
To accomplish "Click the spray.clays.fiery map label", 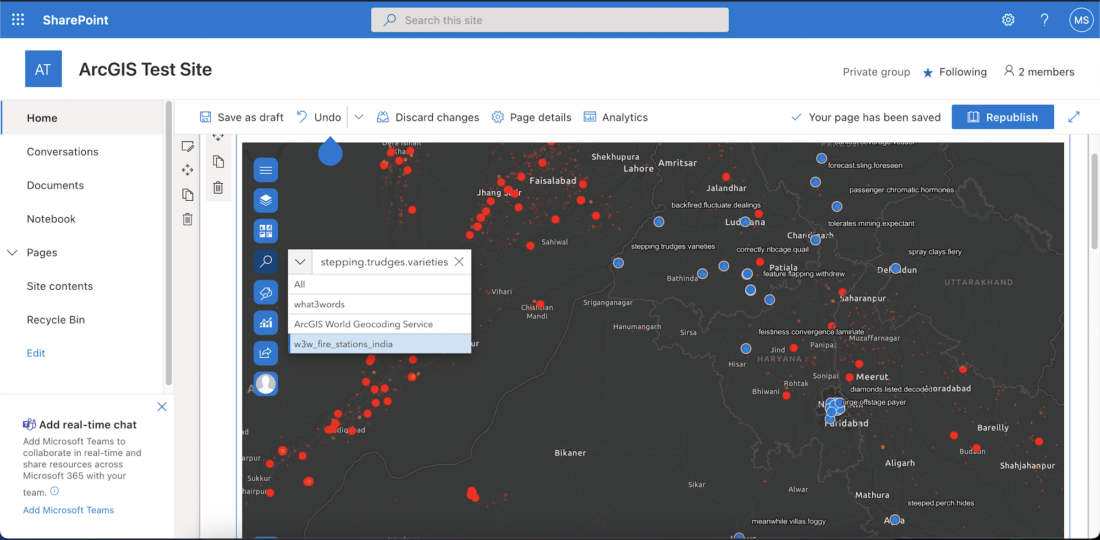I will [x=934, y=251].
